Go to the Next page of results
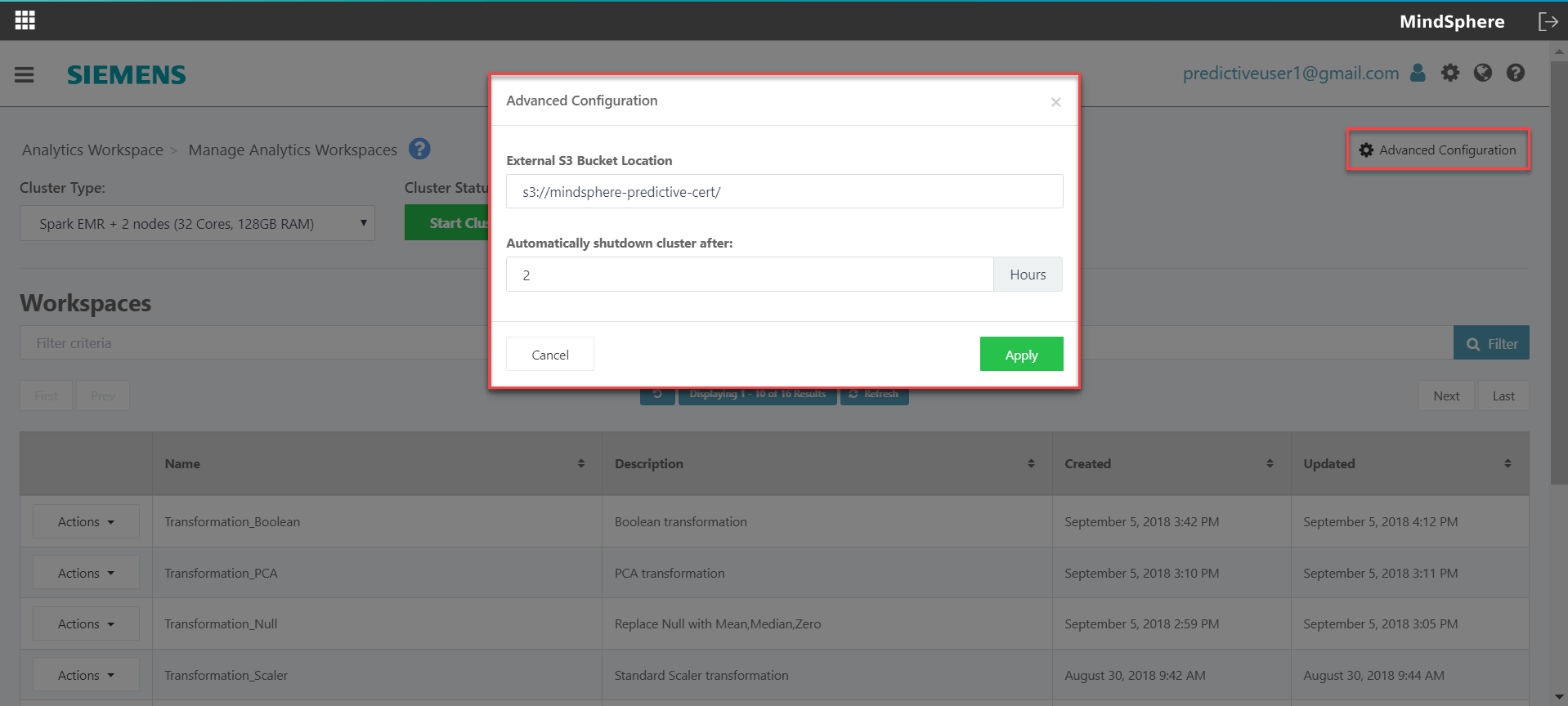Screen dimensions: 1568x706 [x=1446, y=395]
